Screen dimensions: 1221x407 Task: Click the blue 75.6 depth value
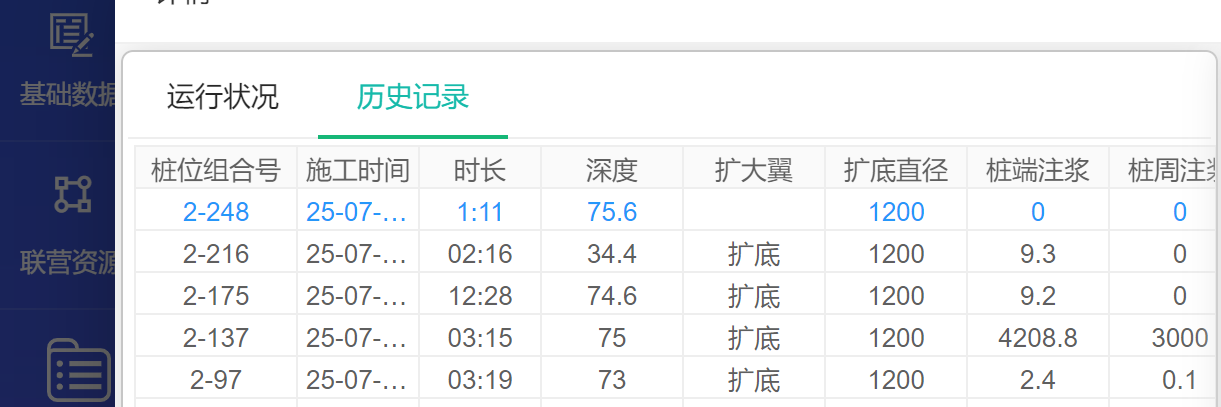(x=611, y=212)
